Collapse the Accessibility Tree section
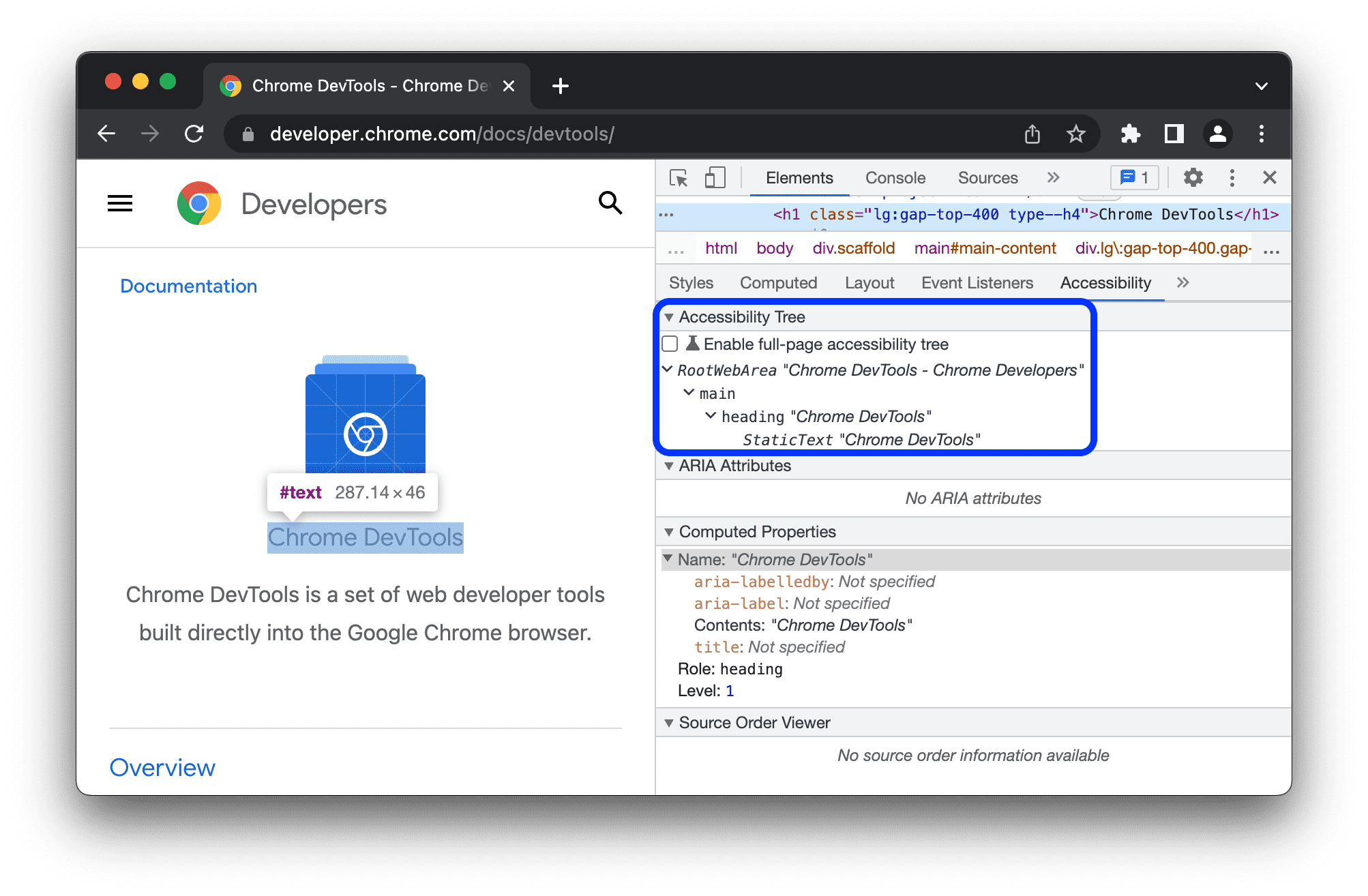The width and height of the screenshot is (1368, 896). [x=669, y=317]
